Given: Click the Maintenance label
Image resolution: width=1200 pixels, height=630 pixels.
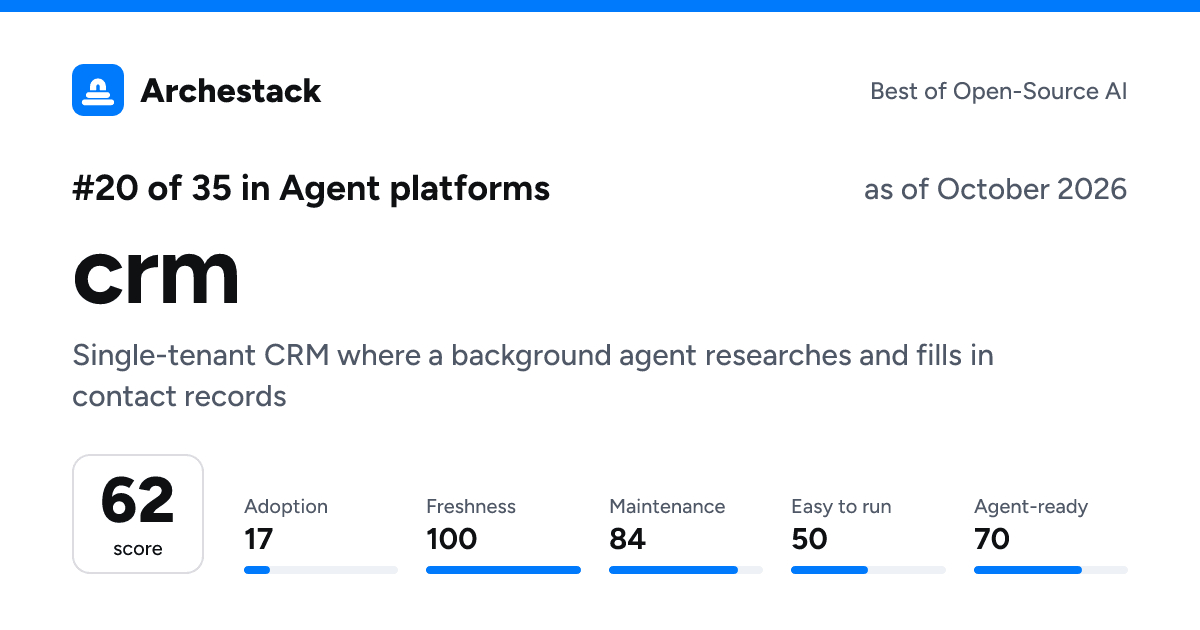Looking at the screenshot, I should click(x=667, y=507).
